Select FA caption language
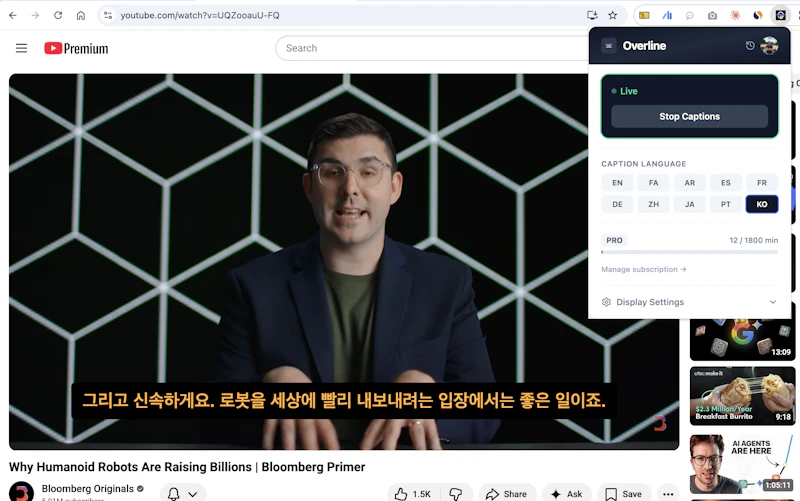The image size is (800, 501). 654,183
